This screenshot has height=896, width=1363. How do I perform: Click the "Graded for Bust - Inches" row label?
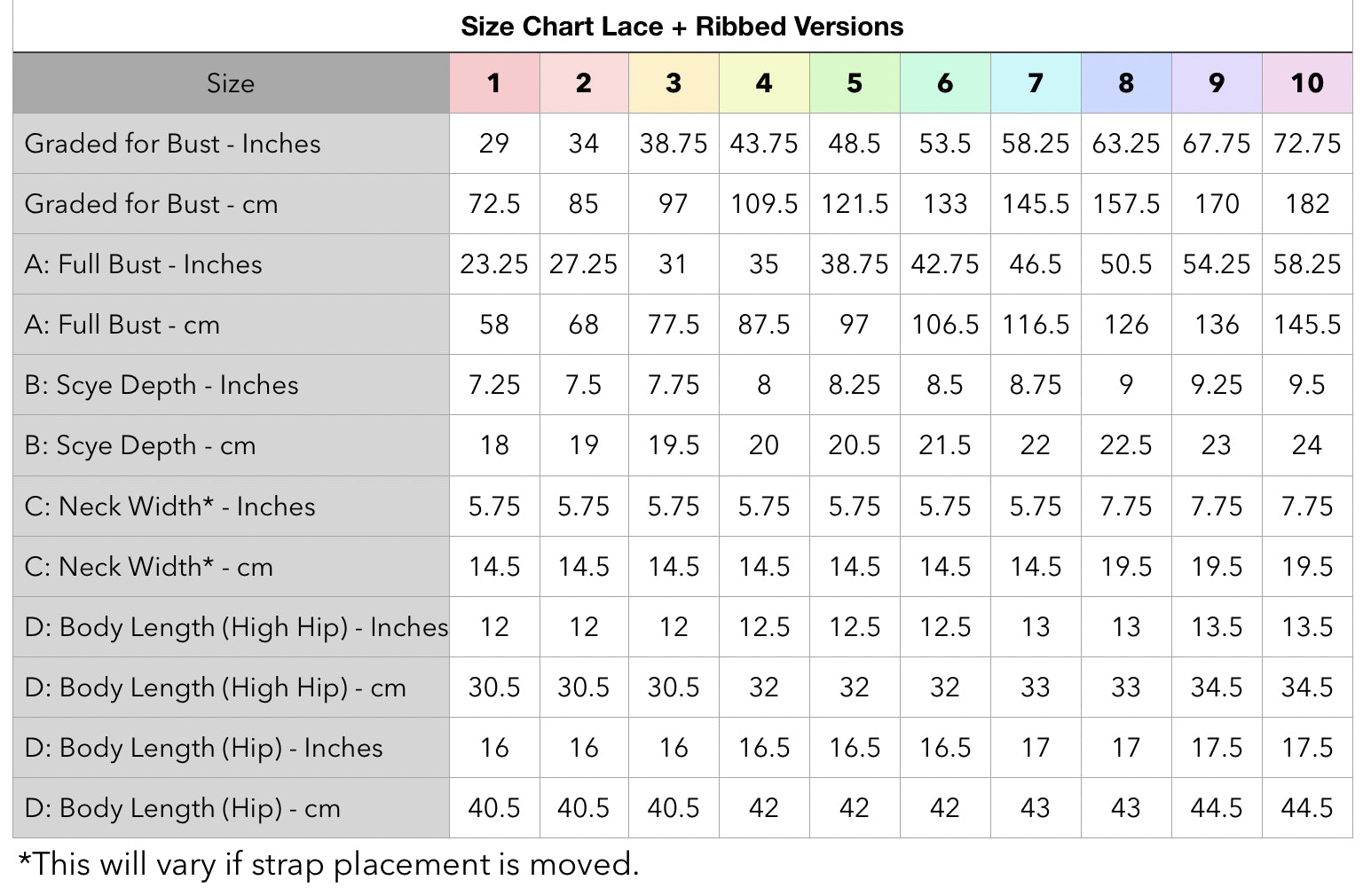coord(173,144)
